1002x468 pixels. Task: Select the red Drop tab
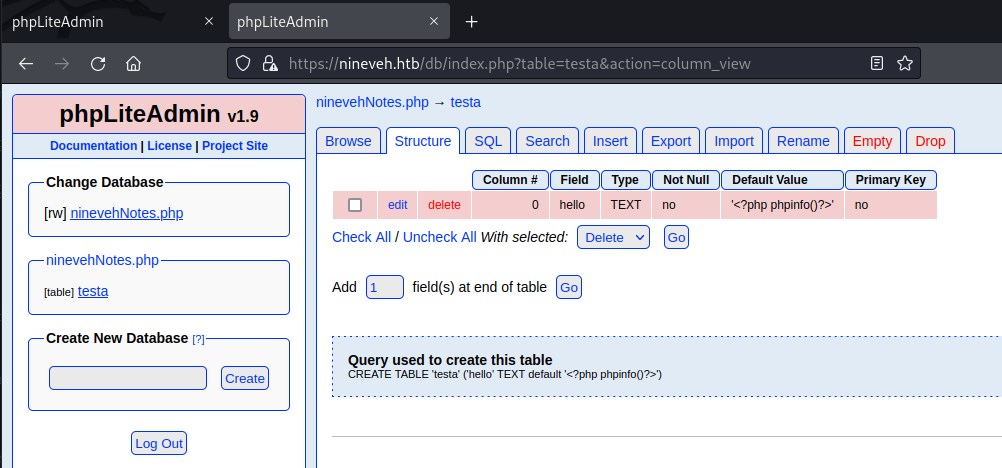point(929,141)
